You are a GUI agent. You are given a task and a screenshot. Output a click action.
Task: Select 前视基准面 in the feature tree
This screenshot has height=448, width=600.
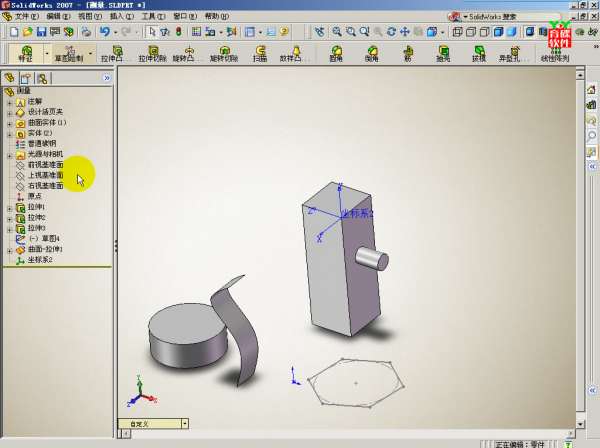45,165
